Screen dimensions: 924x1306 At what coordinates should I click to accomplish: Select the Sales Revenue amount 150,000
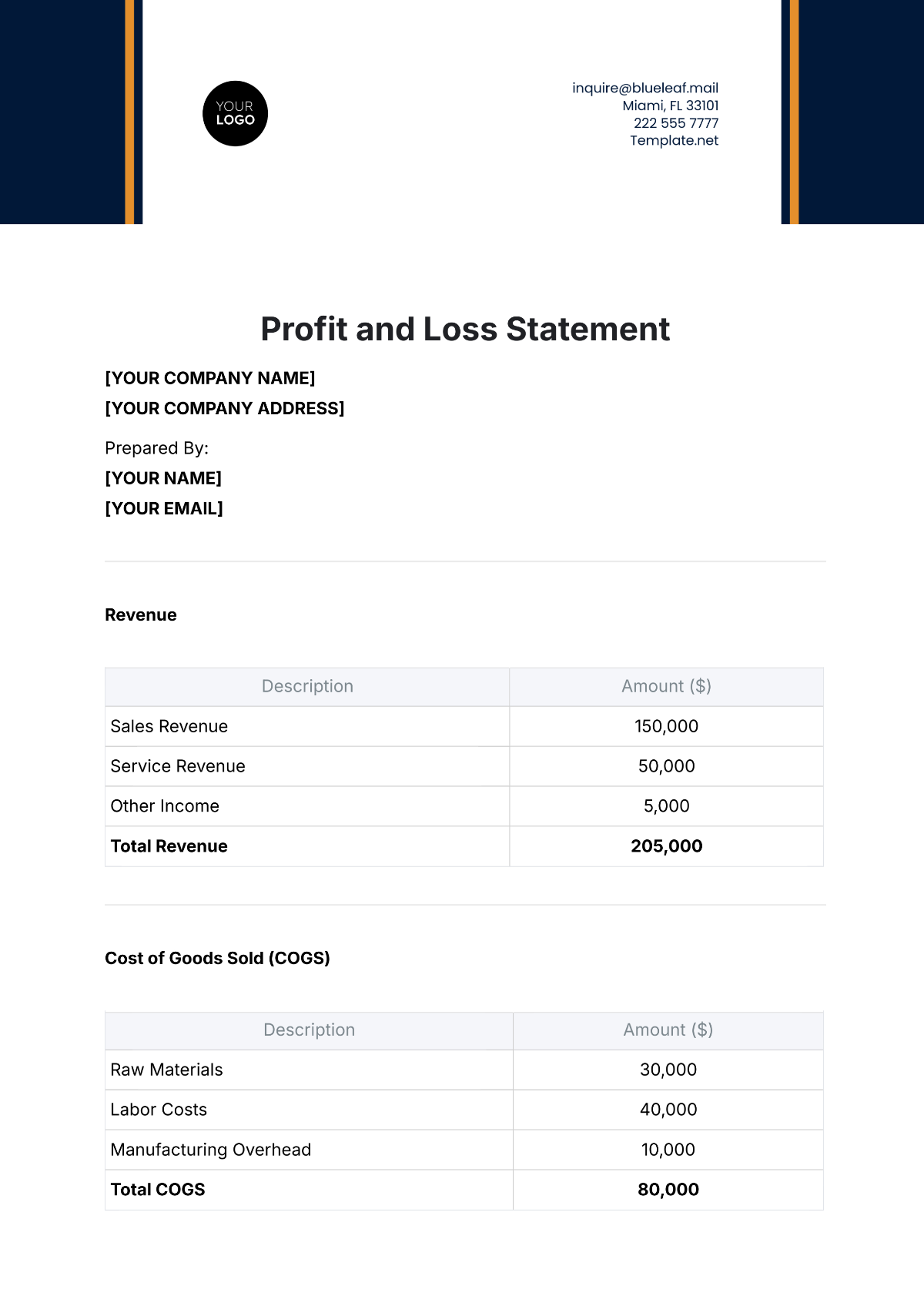tap(666, 726)
